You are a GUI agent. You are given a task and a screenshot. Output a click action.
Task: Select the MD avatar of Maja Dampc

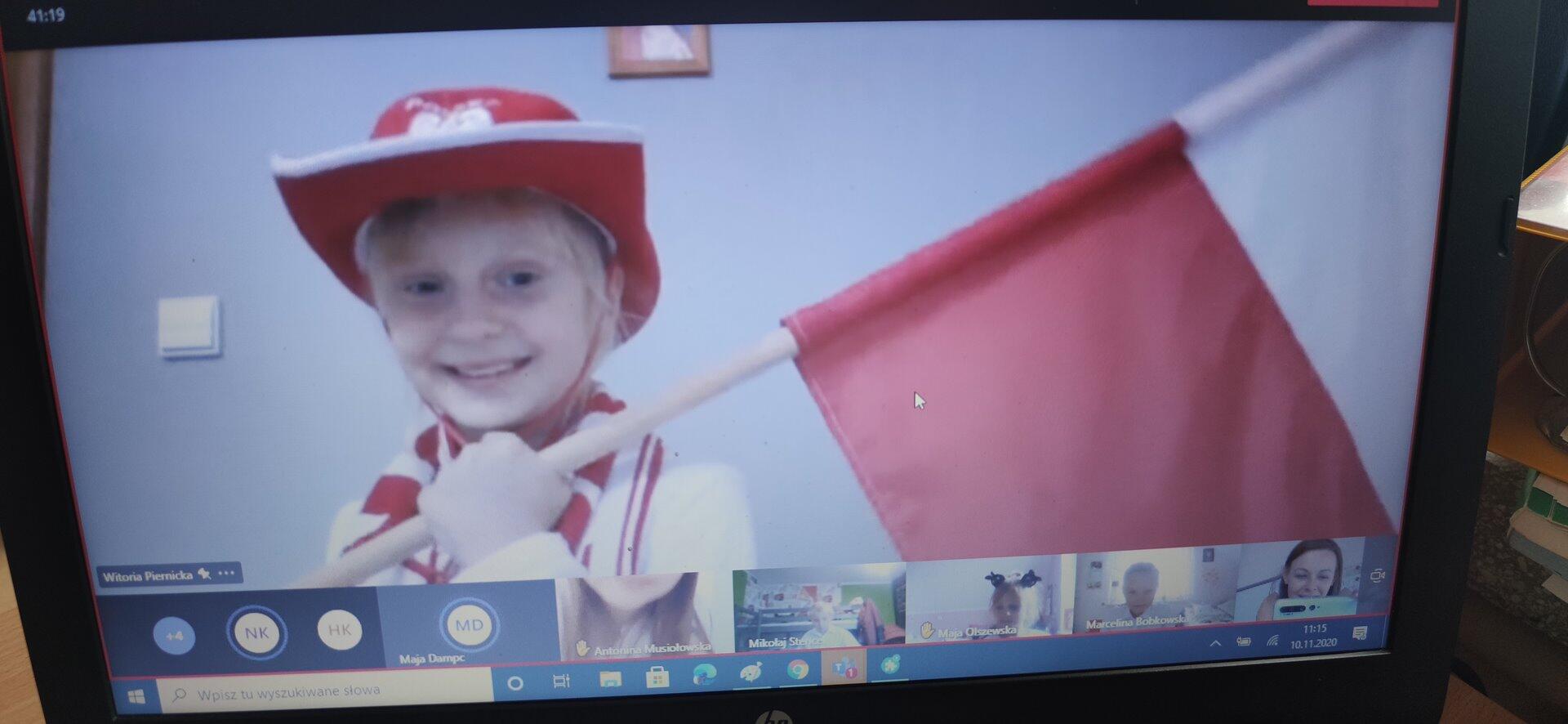pyautogui.click(x=469, y=625)
